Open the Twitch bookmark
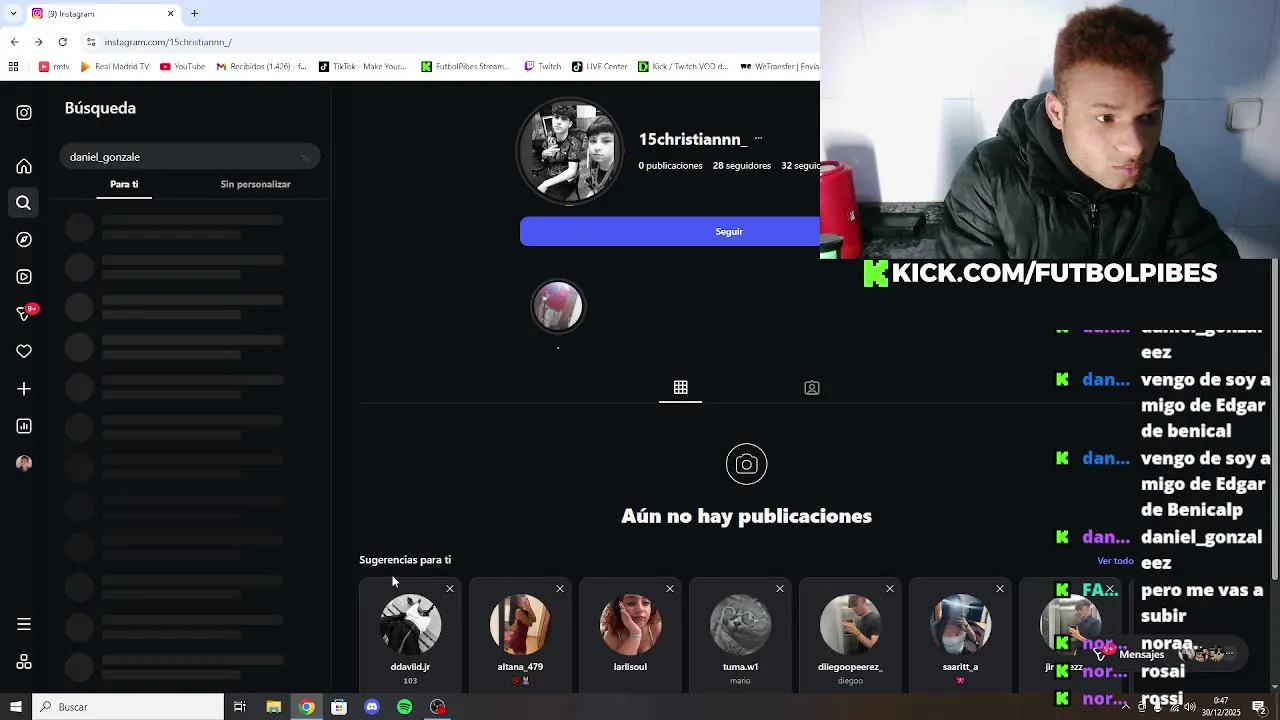 click(542, 67)
